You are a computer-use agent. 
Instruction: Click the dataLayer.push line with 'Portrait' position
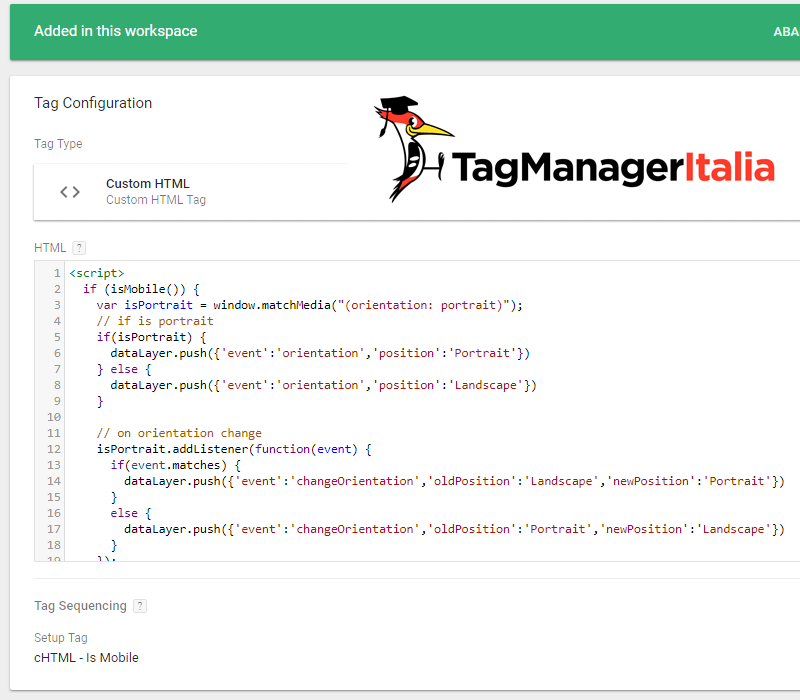[x=320, y=353]
